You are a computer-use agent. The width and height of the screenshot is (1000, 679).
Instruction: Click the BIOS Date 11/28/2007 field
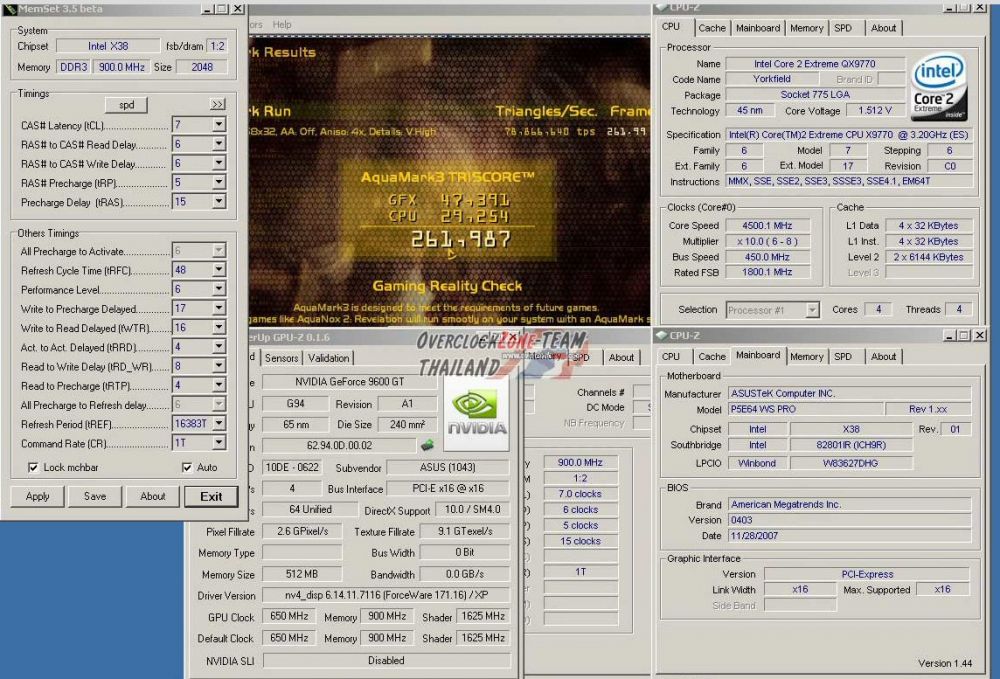[849, 536]
